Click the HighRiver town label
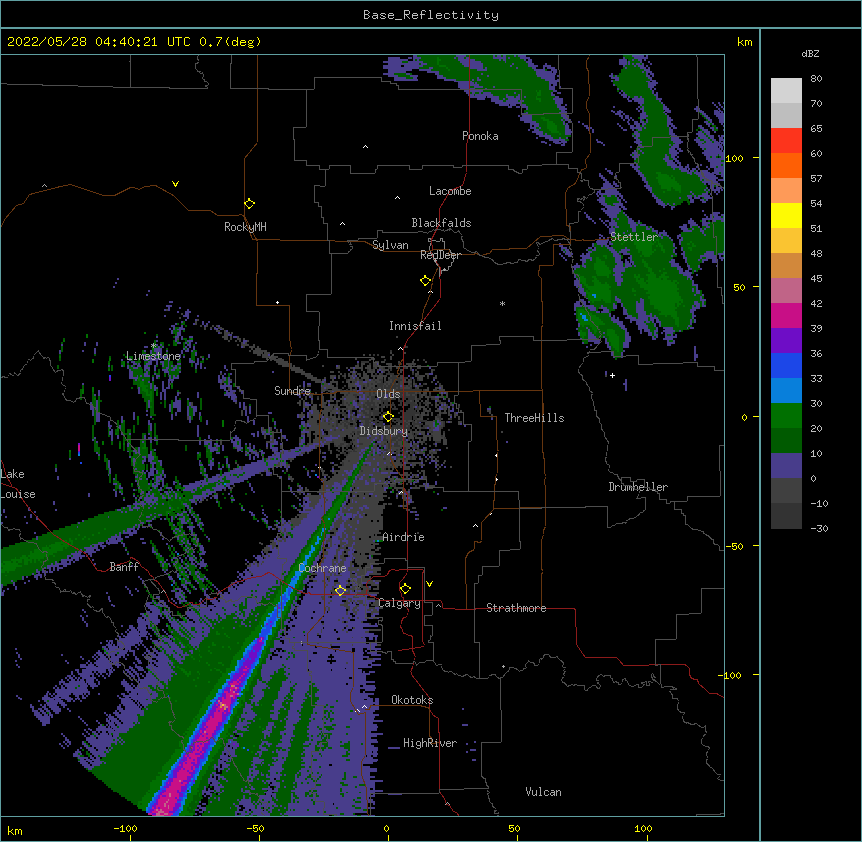 tap(430, 743)
